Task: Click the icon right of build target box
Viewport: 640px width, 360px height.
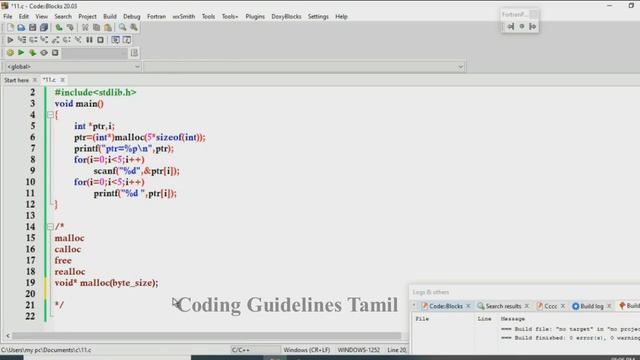Action: (x=134, y=53)
